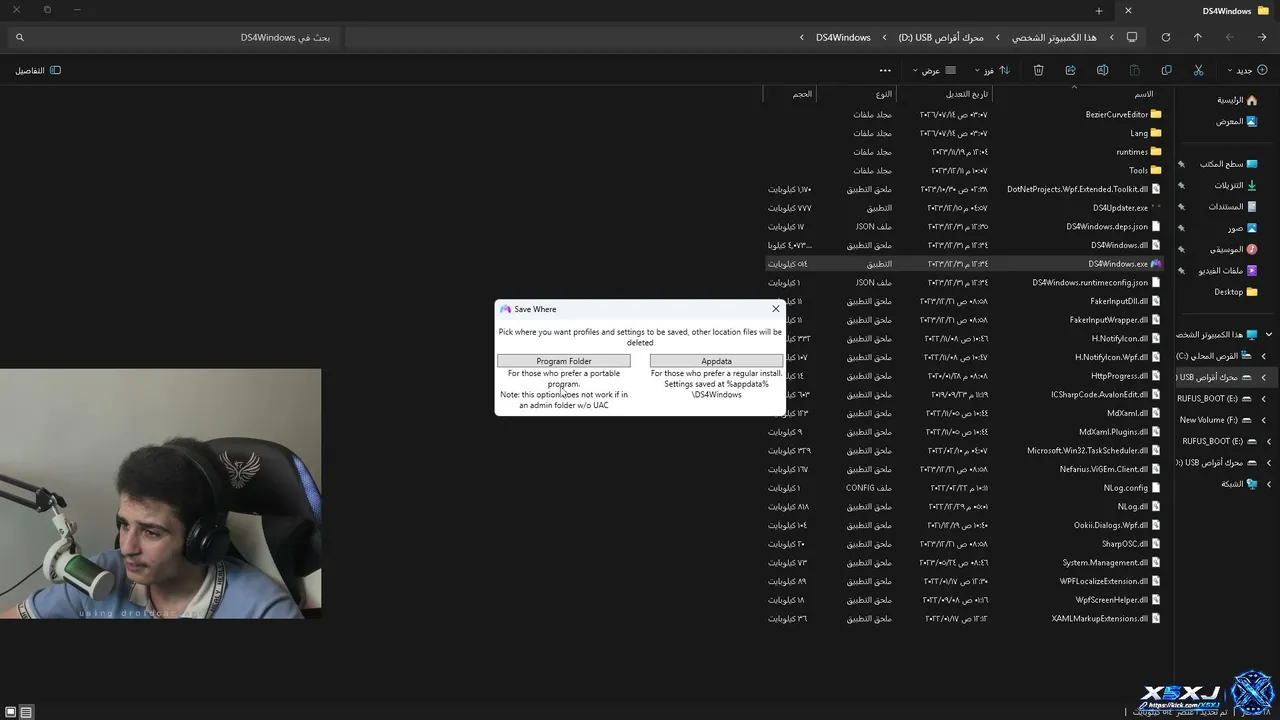Go up one folder level arrow
Viewport: 1280px width, 720px height.
point(1197,37)
